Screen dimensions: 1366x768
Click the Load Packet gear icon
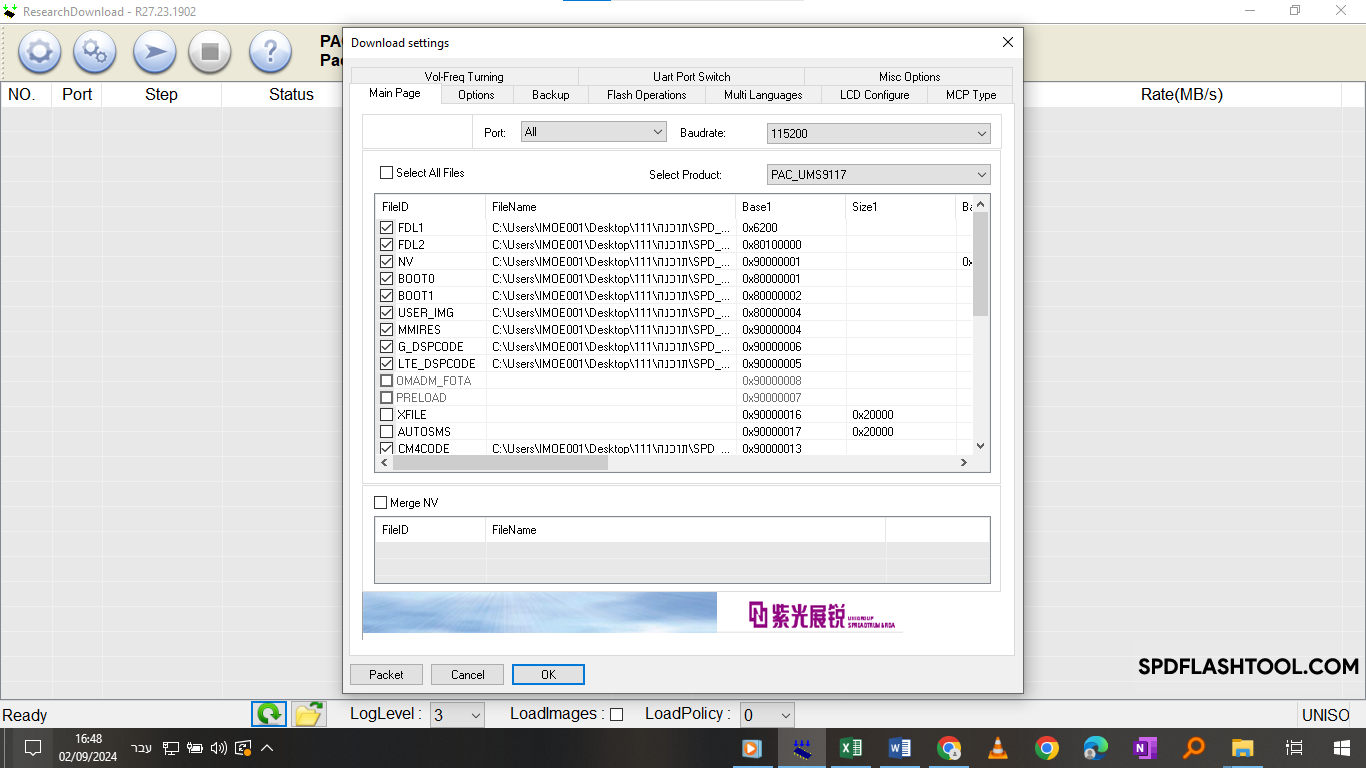click(40, 52)
